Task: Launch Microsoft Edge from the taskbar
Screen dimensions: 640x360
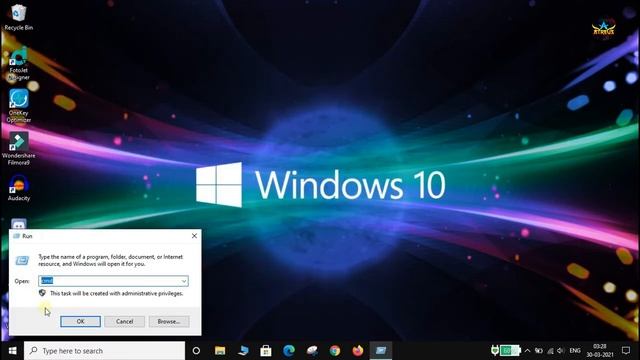Action: click(x=289, y=351)
